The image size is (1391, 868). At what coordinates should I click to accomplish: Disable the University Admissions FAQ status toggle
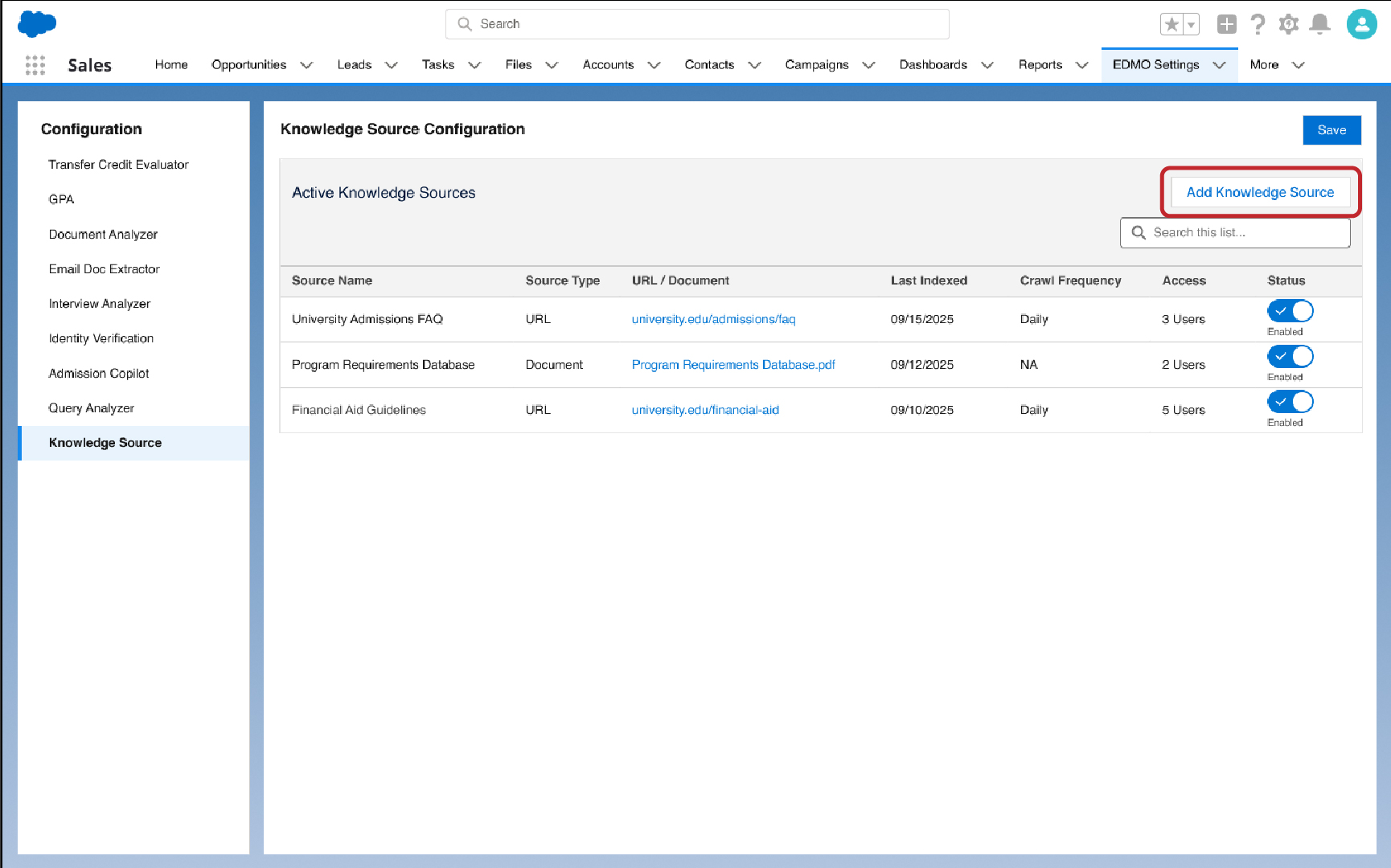click(1290, 311)
